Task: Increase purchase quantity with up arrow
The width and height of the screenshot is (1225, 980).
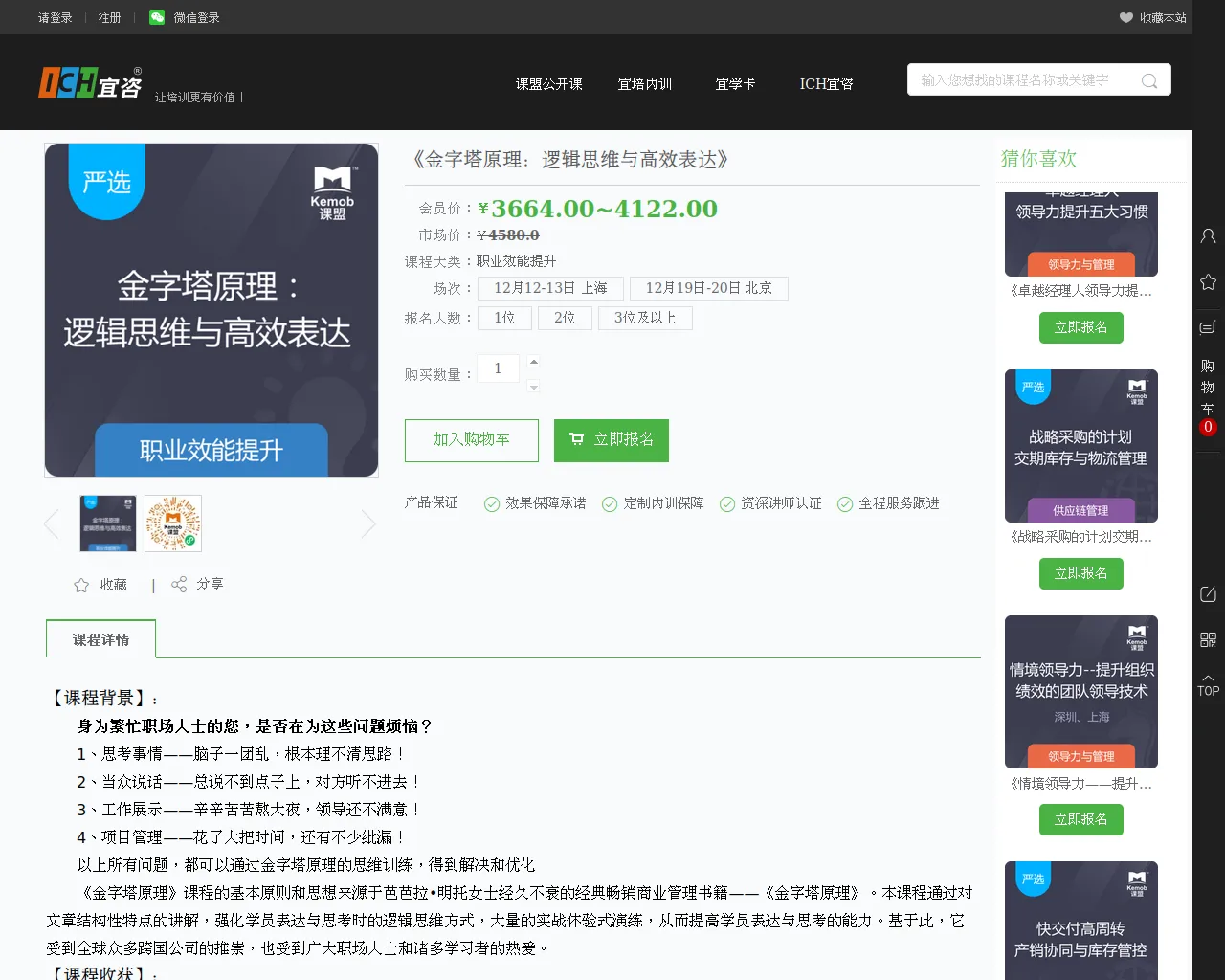Action: tap(534, 361)
